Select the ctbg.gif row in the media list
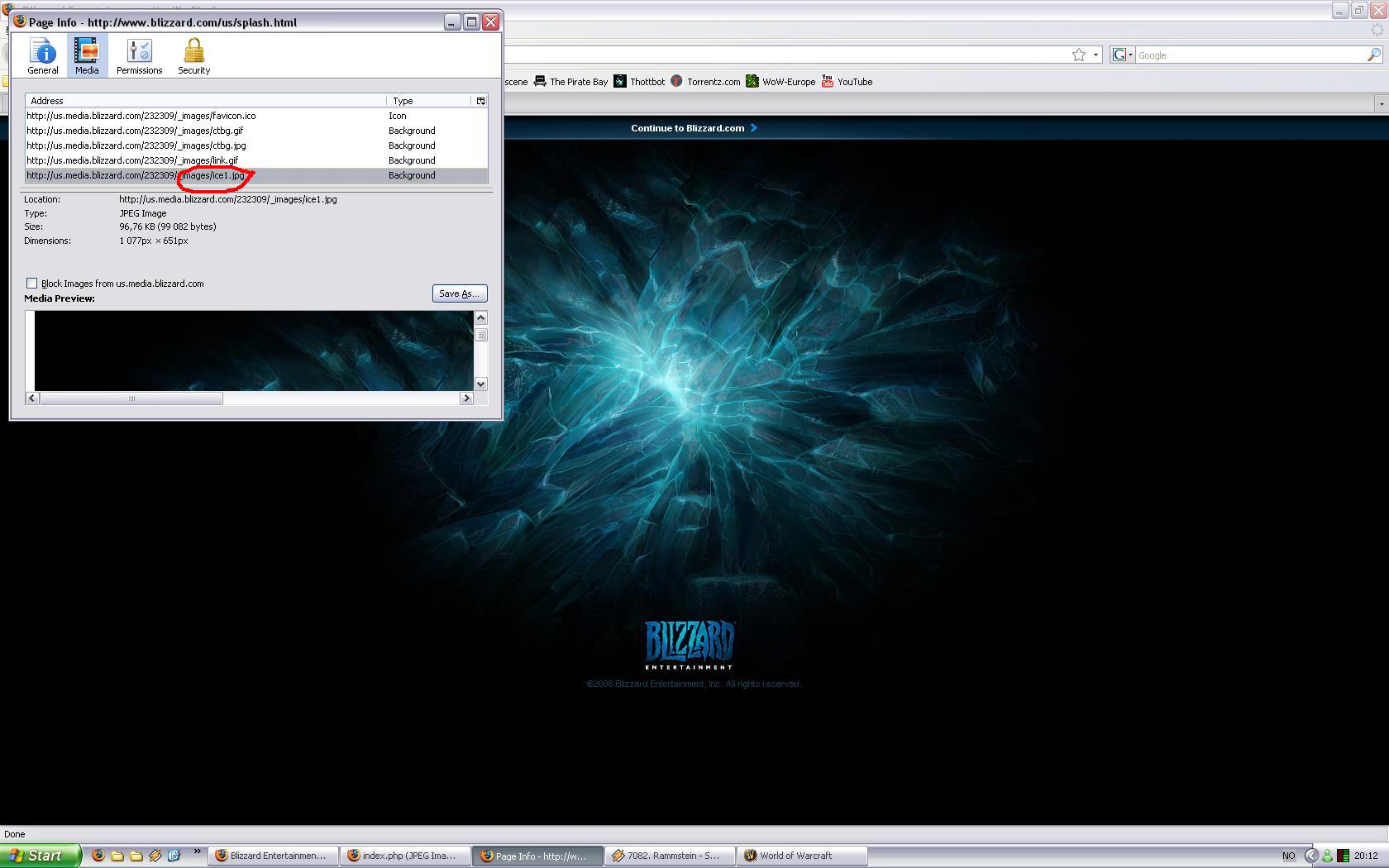The width and height of the screenshot is (1389, 868). click(x=256, y=131)
